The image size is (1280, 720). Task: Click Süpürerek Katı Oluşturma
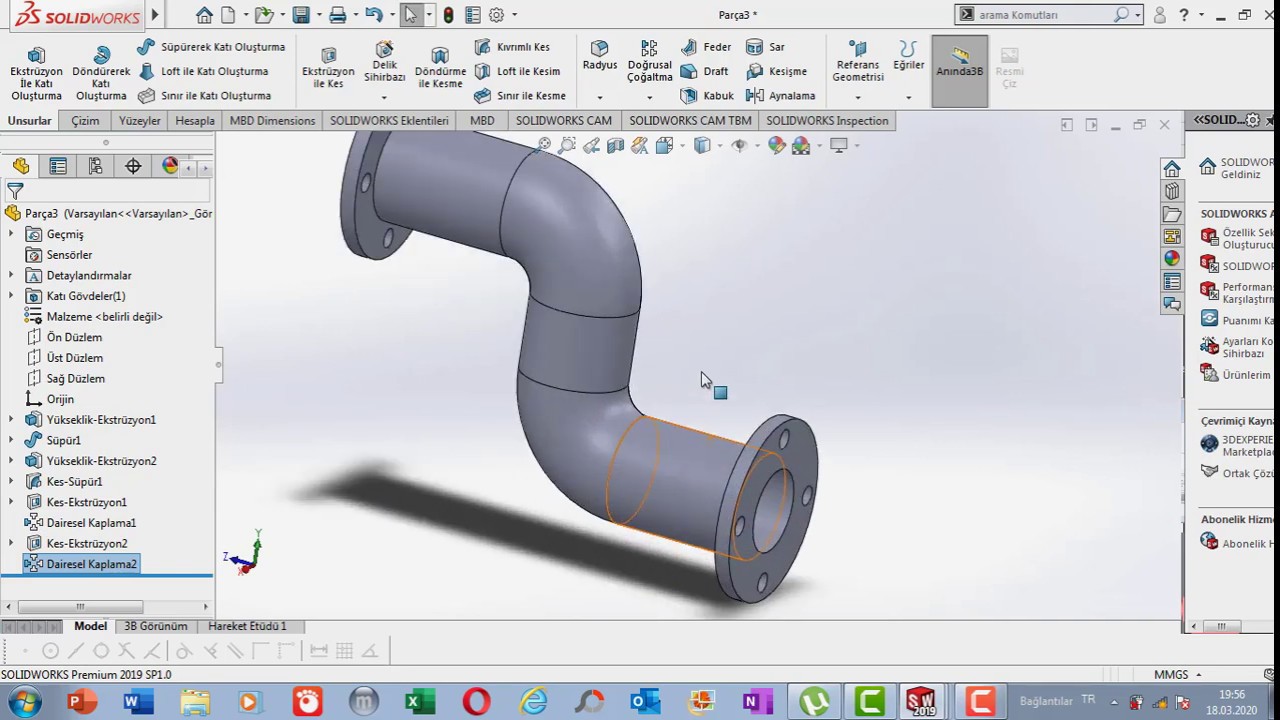pyautogui.click(x=211, y=47)
